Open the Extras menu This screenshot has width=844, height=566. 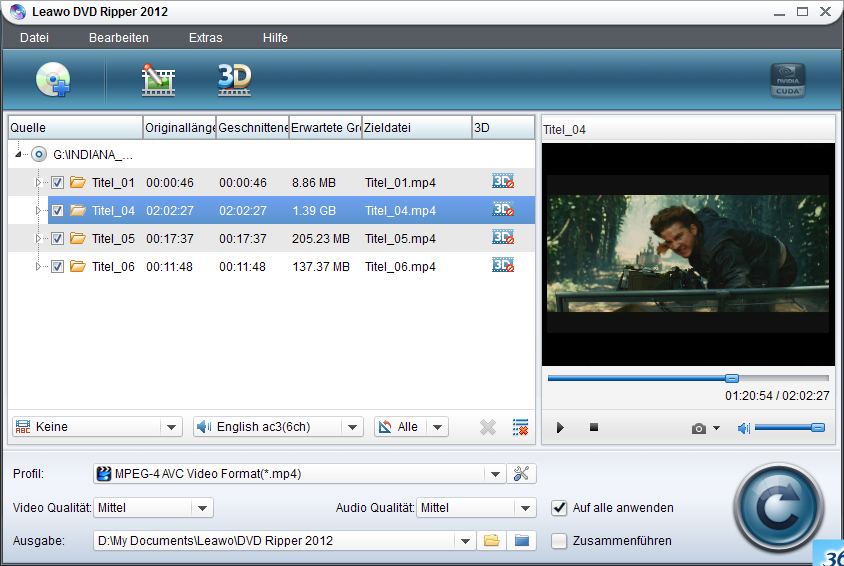pyautogui.click(x=205, y=38)
